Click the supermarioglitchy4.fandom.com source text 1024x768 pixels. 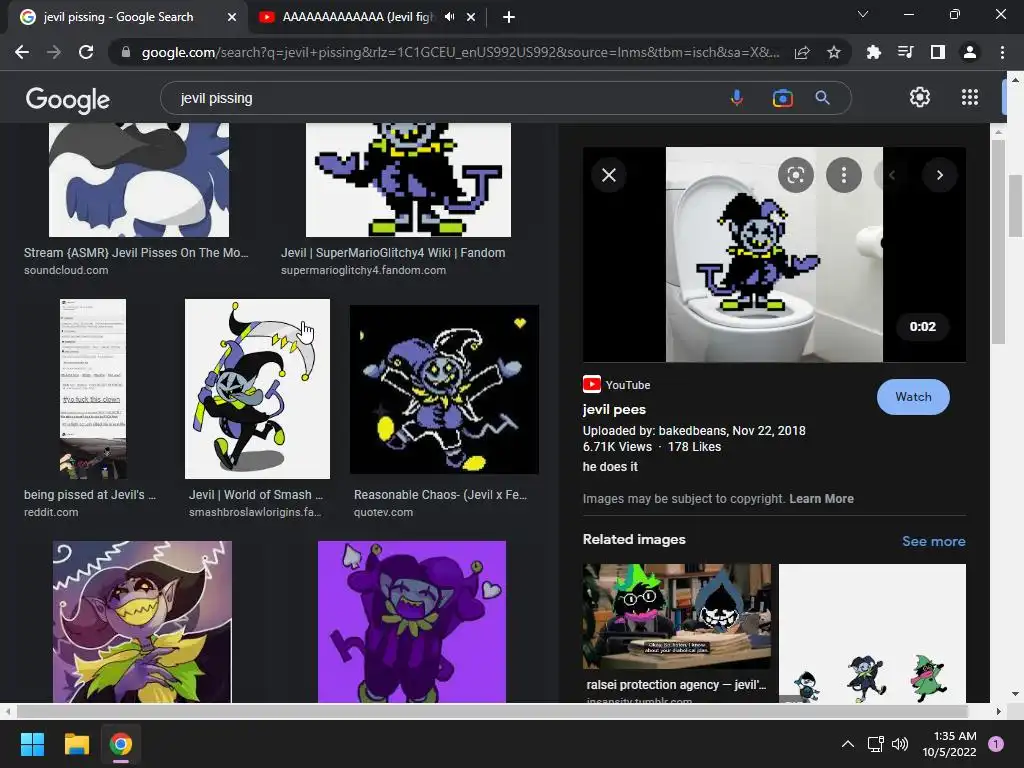(x=363, y=270)
